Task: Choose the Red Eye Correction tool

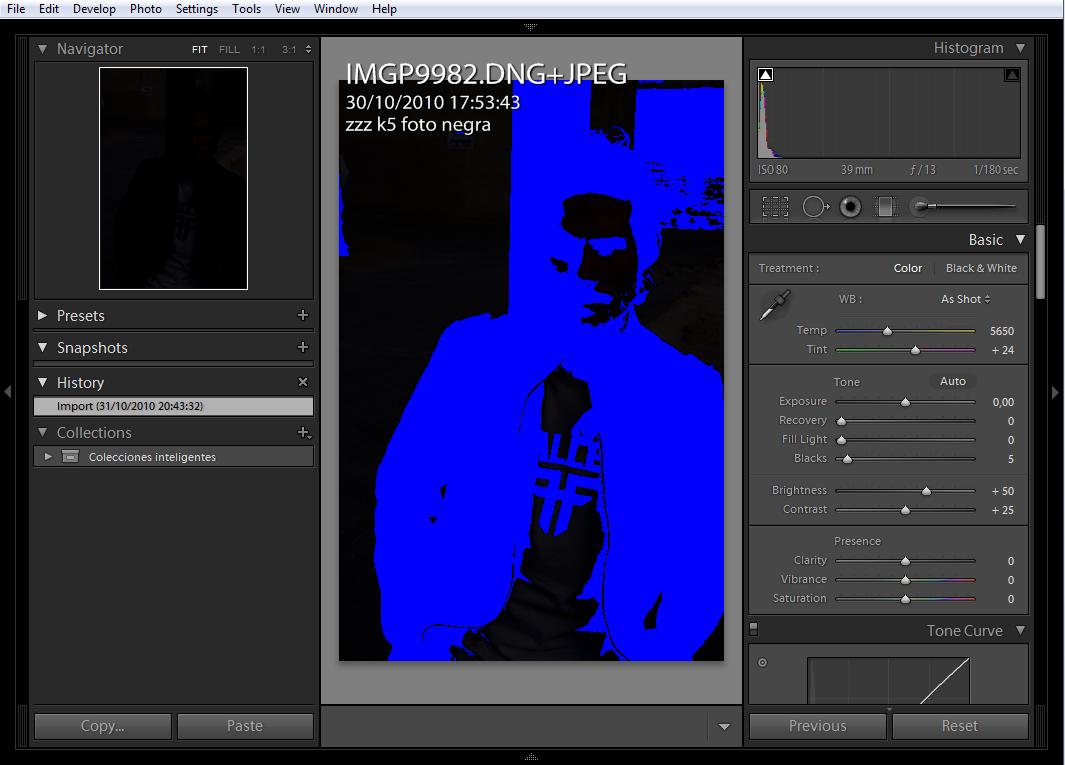Action: (x=850, y=207)
